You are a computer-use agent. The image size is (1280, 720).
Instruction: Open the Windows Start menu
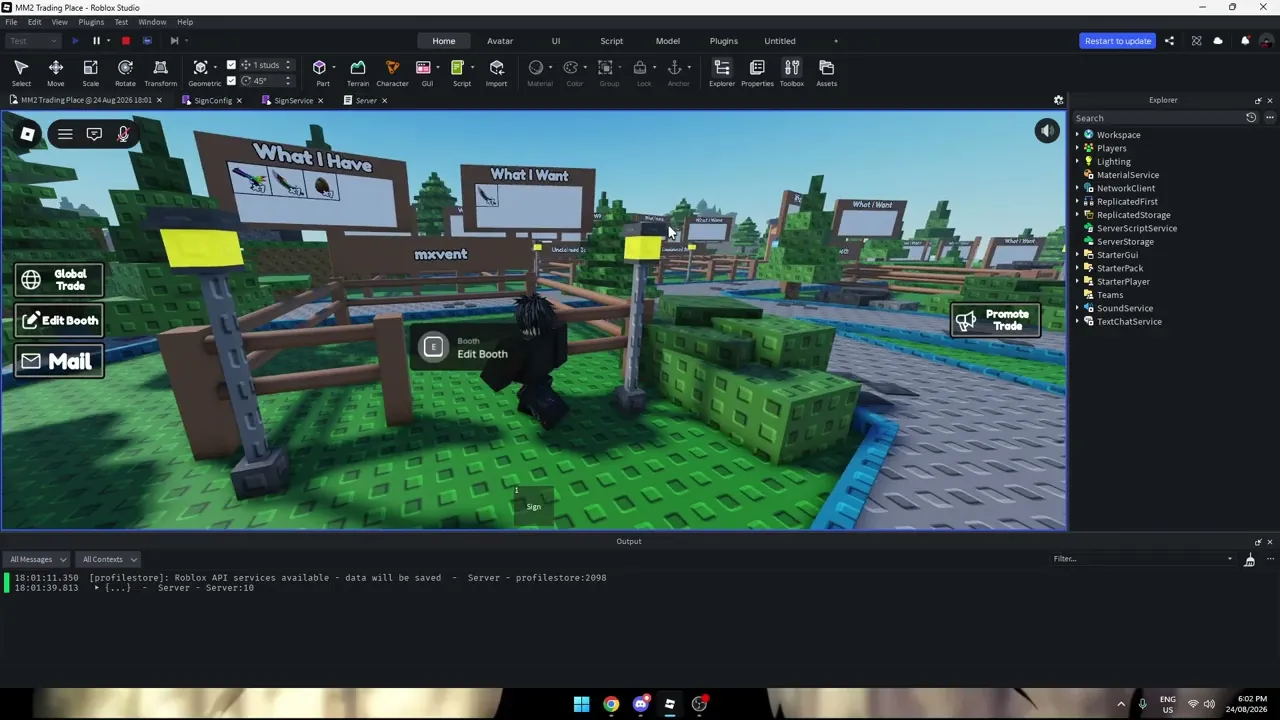(x=581, y=704)
